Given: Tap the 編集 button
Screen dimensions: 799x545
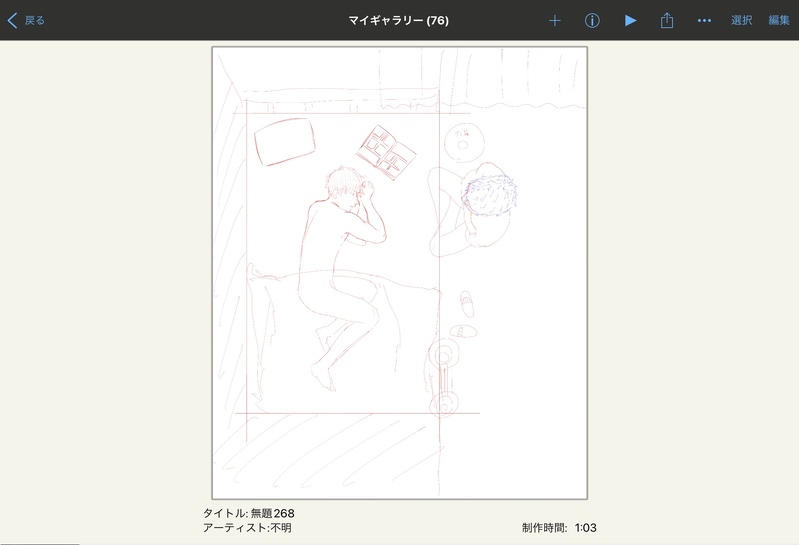Looking at the screenshot, I should (779, 20).
